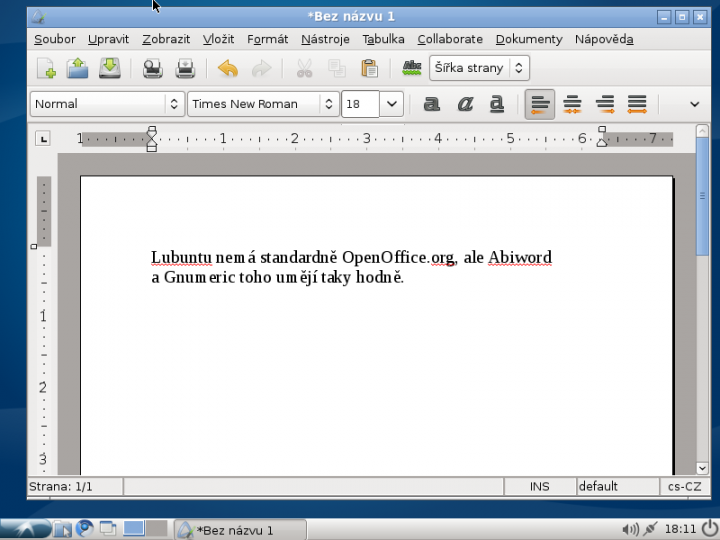
Task: Align text left
Action: [x=540, y=105]
